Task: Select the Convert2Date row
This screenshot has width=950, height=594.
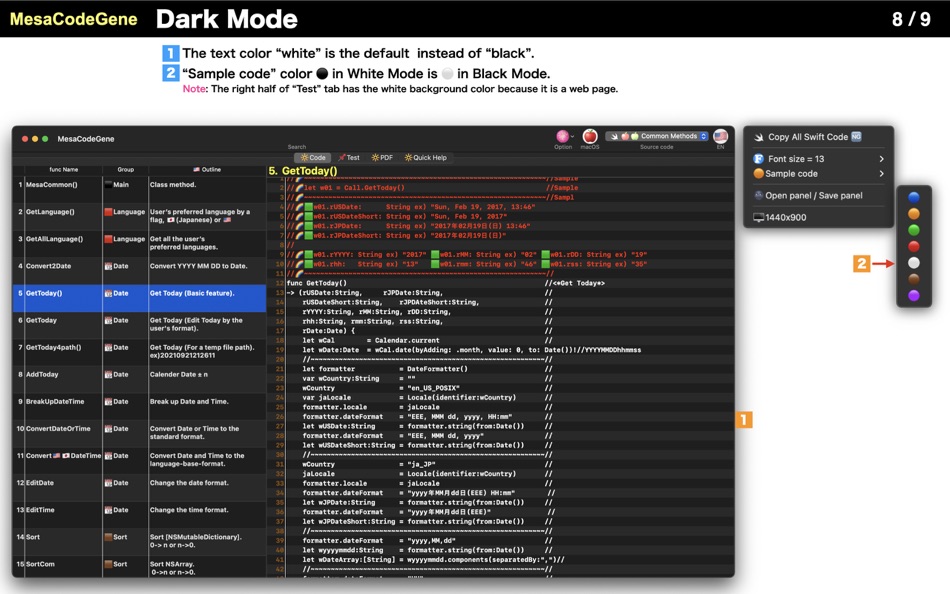Action: click(x=139, y=270)
